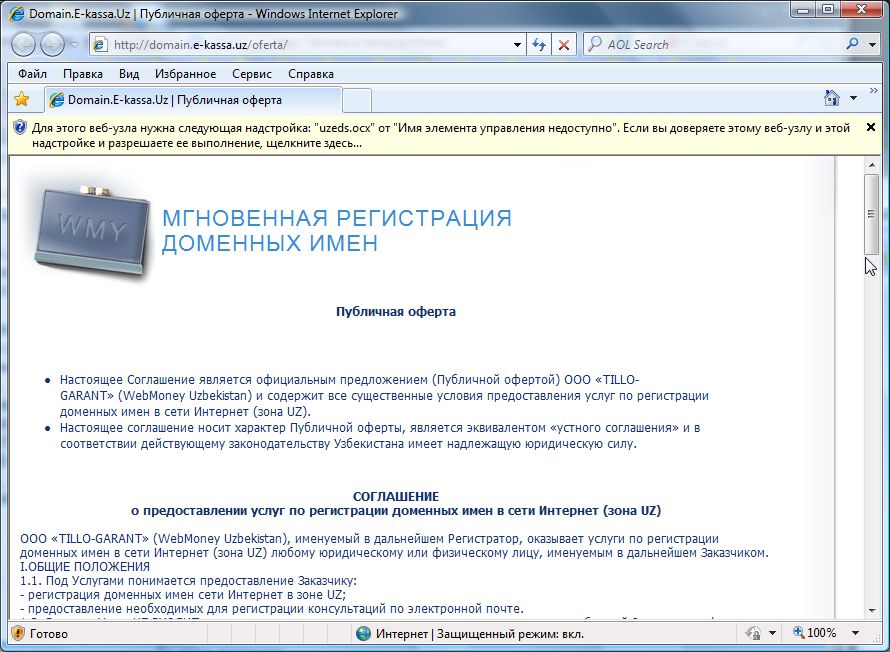Click the МГНОВЕННАЯ РЕГИСТРАЦИЯ ДОМЕННЫХ ИМЕН heading
The image size is (890, 652).
tap(337, 230)
